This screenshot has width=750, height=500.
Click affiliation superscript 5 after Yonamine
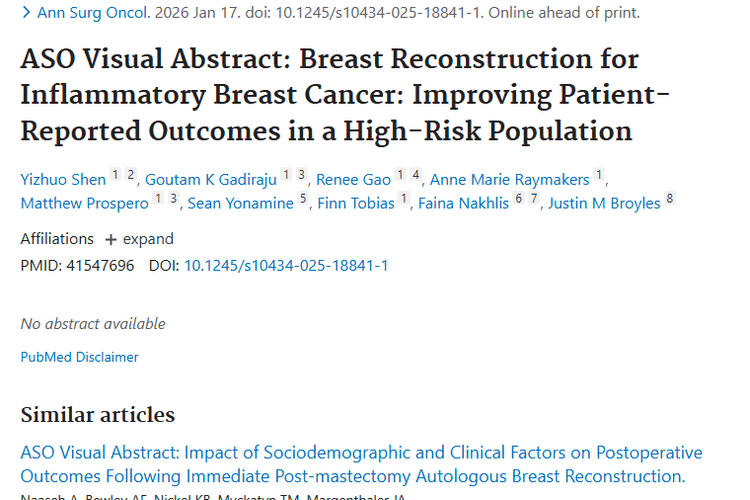(303, 199)
